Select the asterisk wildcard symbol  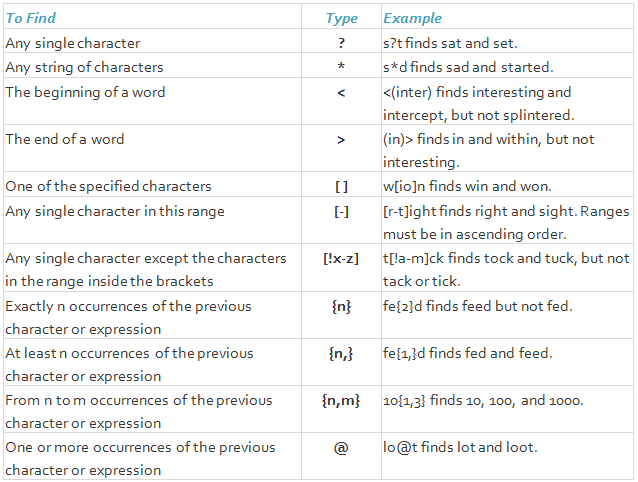[x=341, y=66]
